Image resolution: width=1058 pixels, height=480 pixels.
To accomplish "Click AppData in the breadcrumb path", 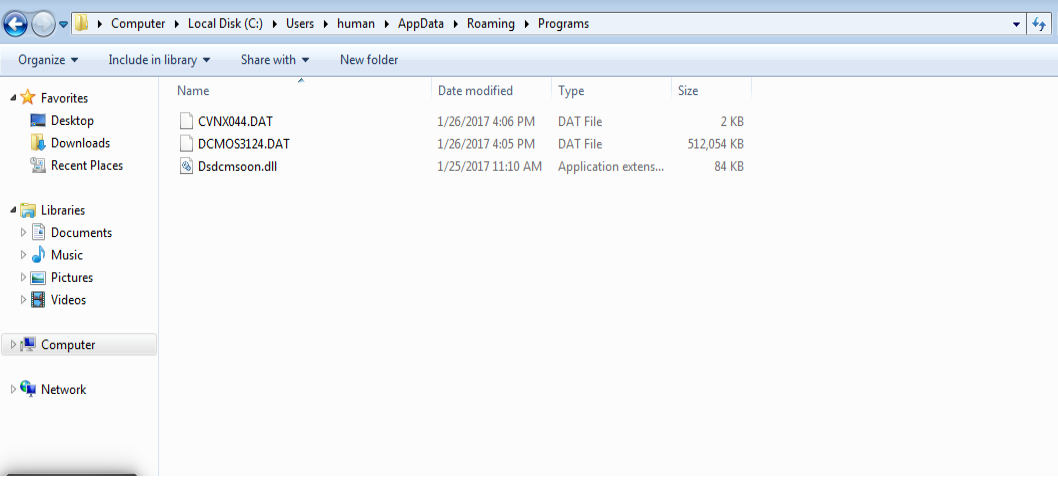I will click(420, 23).
